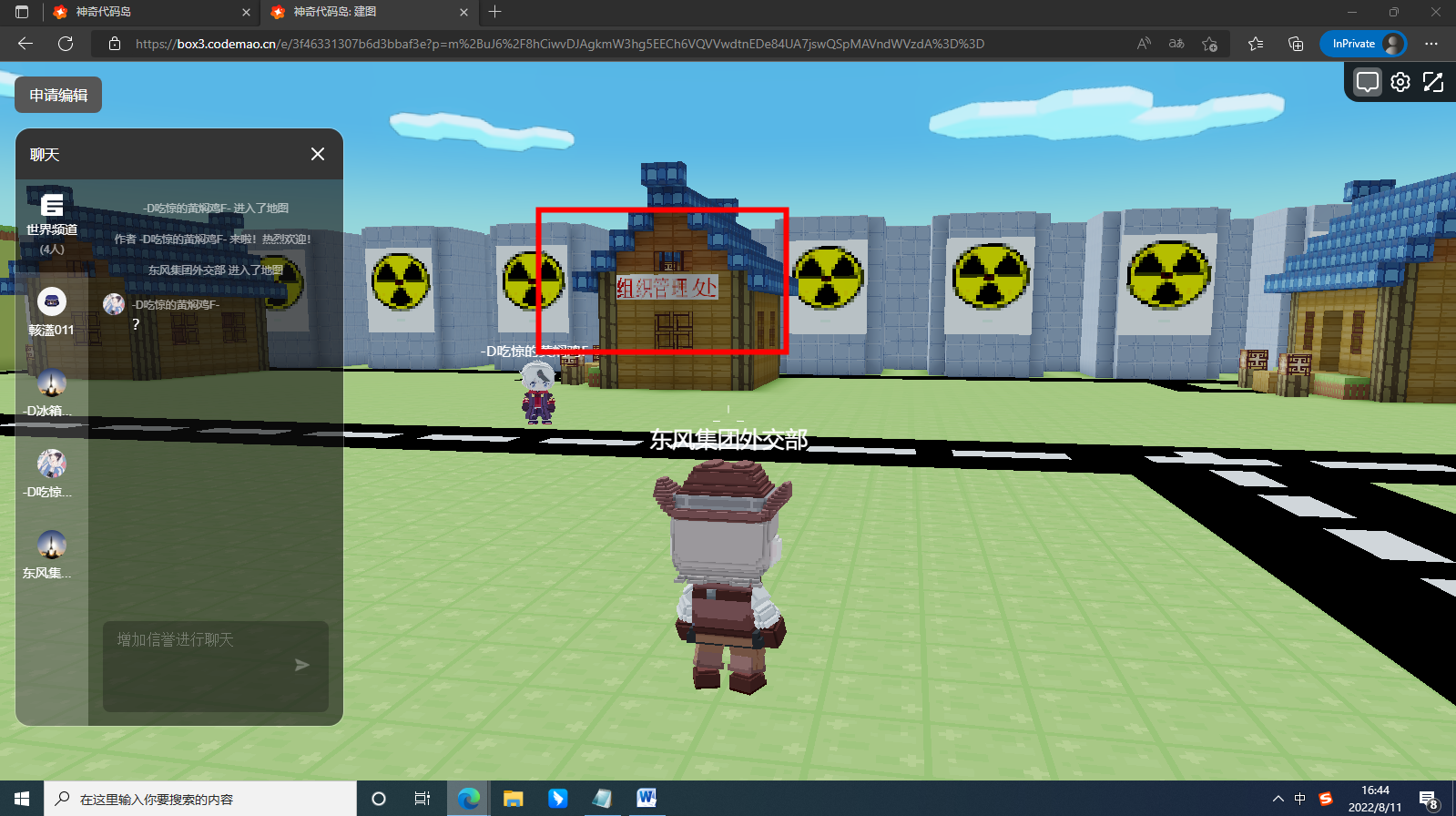Viewport: 1456px width, 816px height.
Task: View site information via the lock icon
Action: click(115, 44)
